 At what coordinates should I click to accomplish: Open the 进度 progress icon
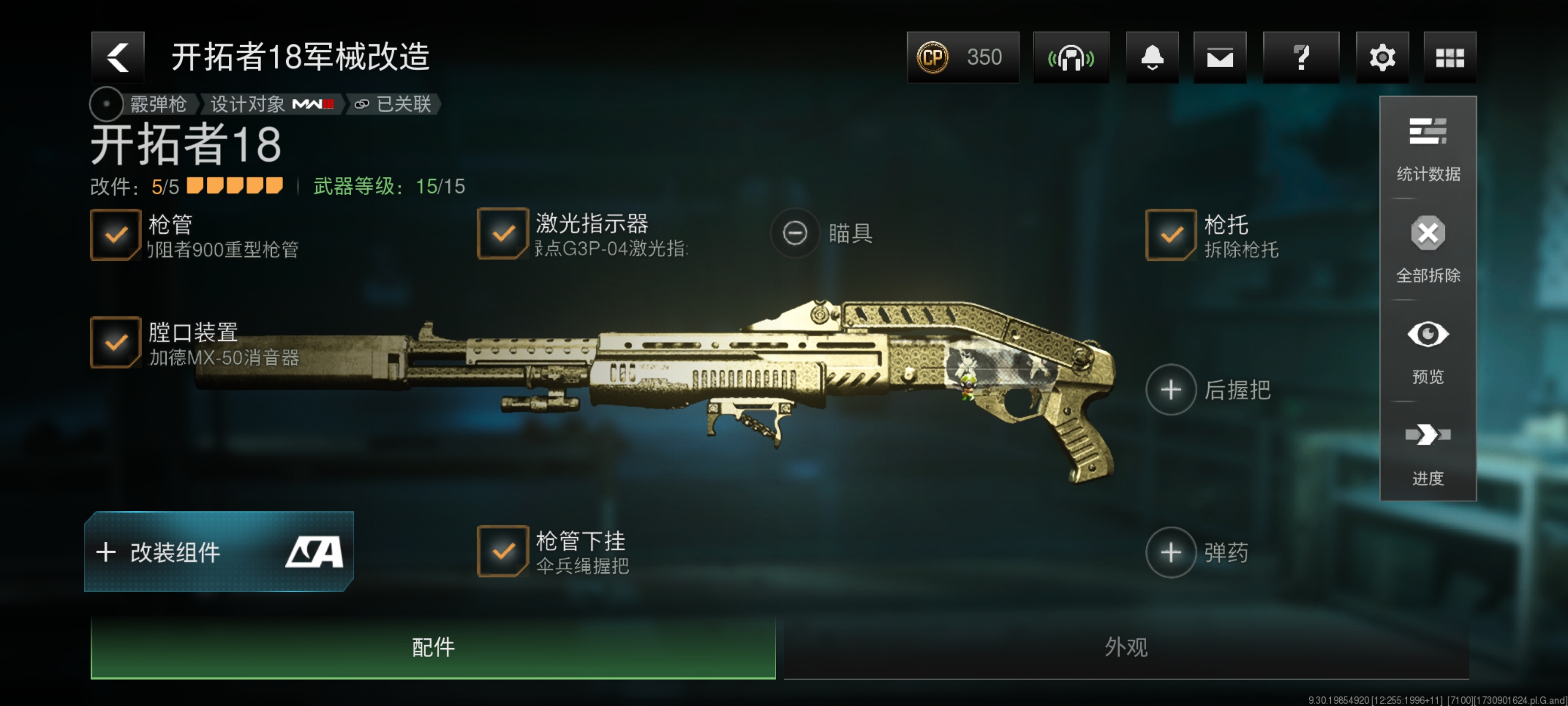click(x=1428, y=453)
